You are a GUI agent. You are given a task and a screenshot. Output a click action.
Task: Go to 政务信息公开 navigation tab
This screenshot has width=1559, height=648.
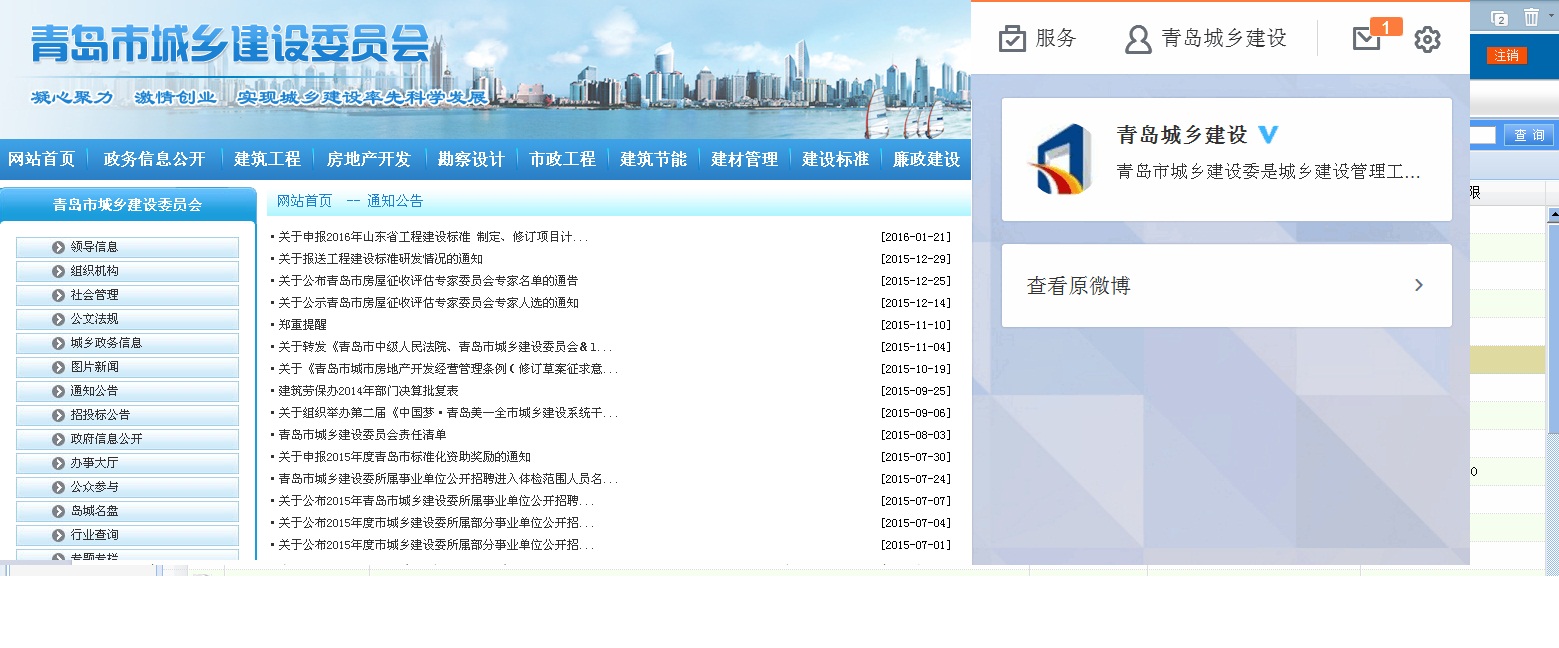pyautogui.click(x=154, y=159)
